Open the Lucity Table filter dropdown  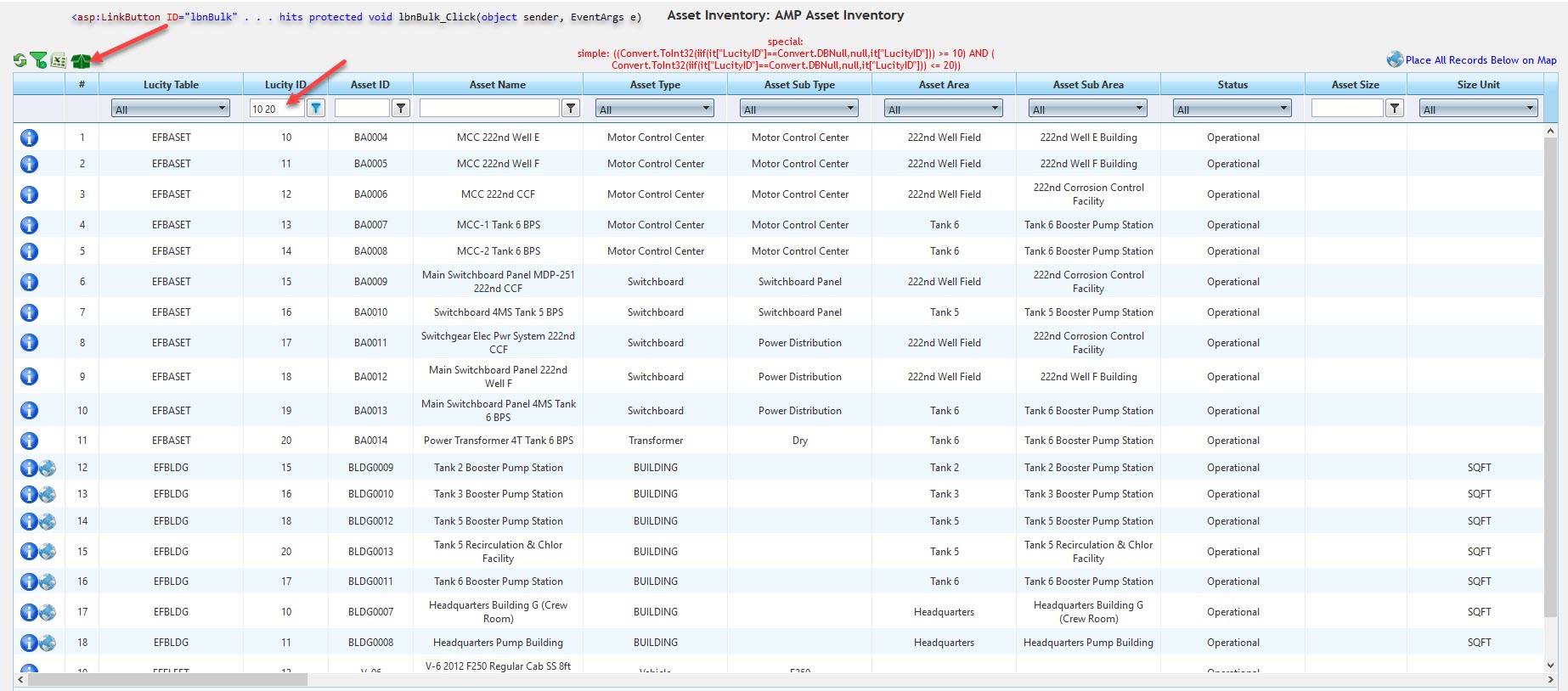pyautogui.click(x=171, y=109)
